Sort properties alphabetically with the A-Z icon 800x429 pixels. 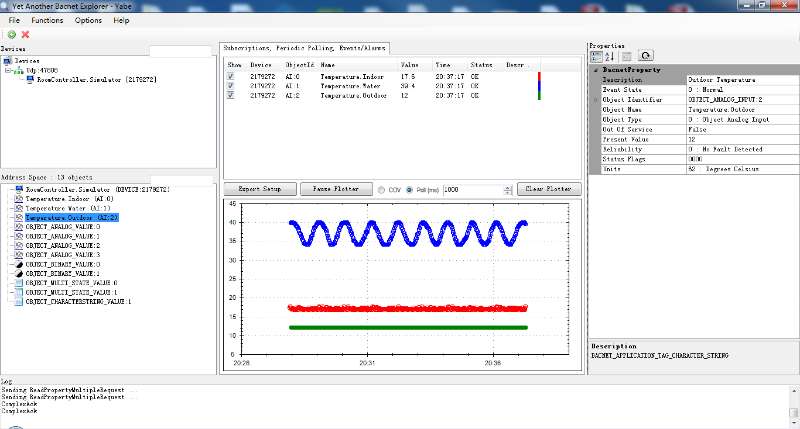(609, 56)
